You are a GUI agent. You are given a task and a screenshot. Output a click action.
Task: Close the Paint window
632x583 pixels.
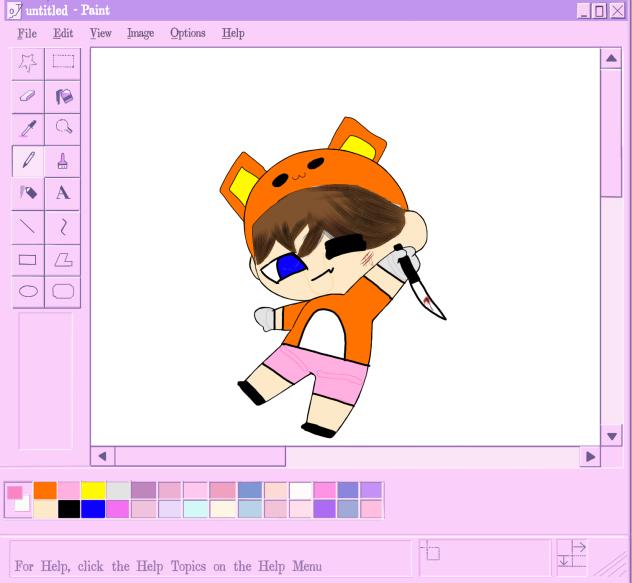coord(617,11)
